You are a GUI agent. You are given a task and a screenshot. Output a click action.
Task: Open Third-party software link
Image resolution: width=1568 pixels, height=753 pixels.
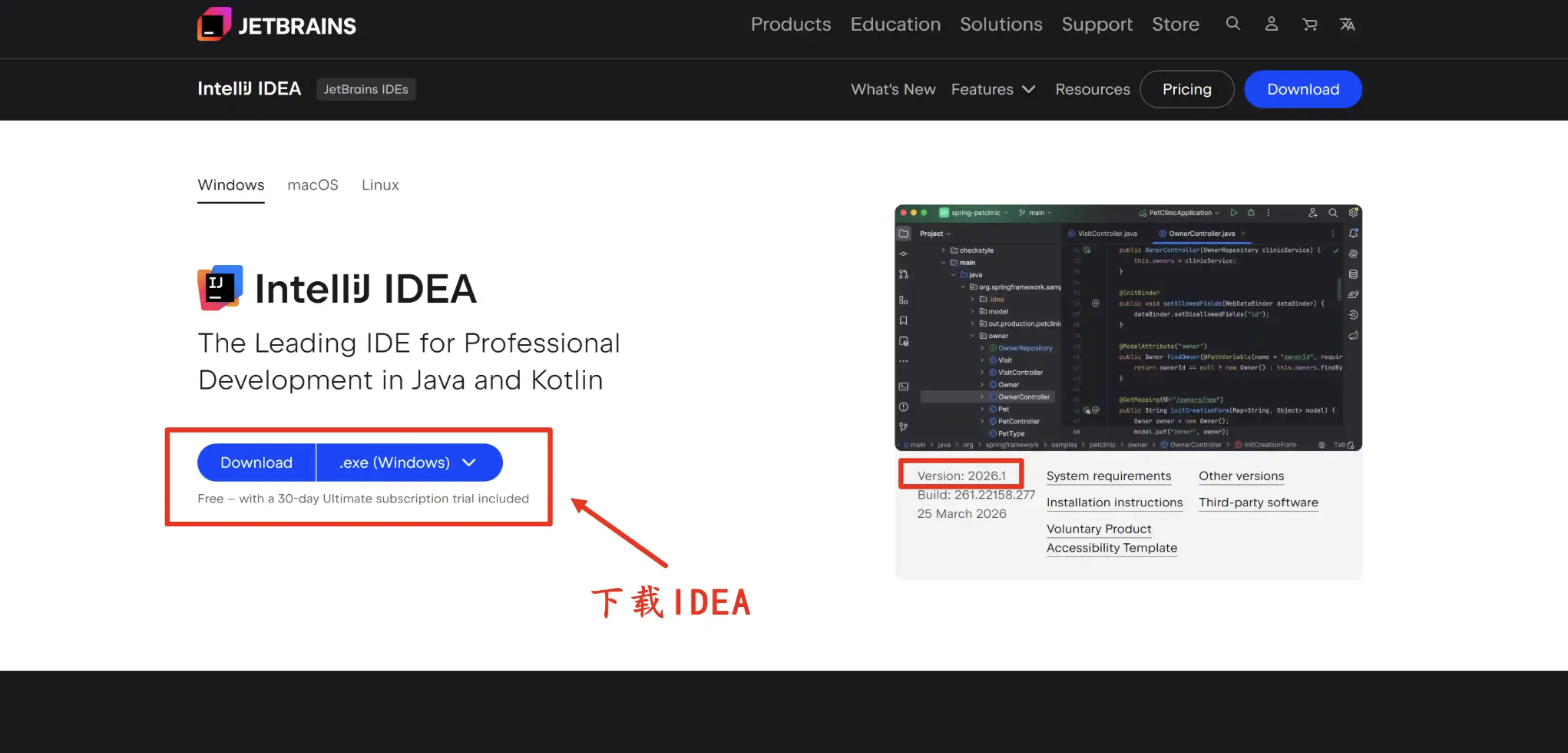(x=1259, y=503)
